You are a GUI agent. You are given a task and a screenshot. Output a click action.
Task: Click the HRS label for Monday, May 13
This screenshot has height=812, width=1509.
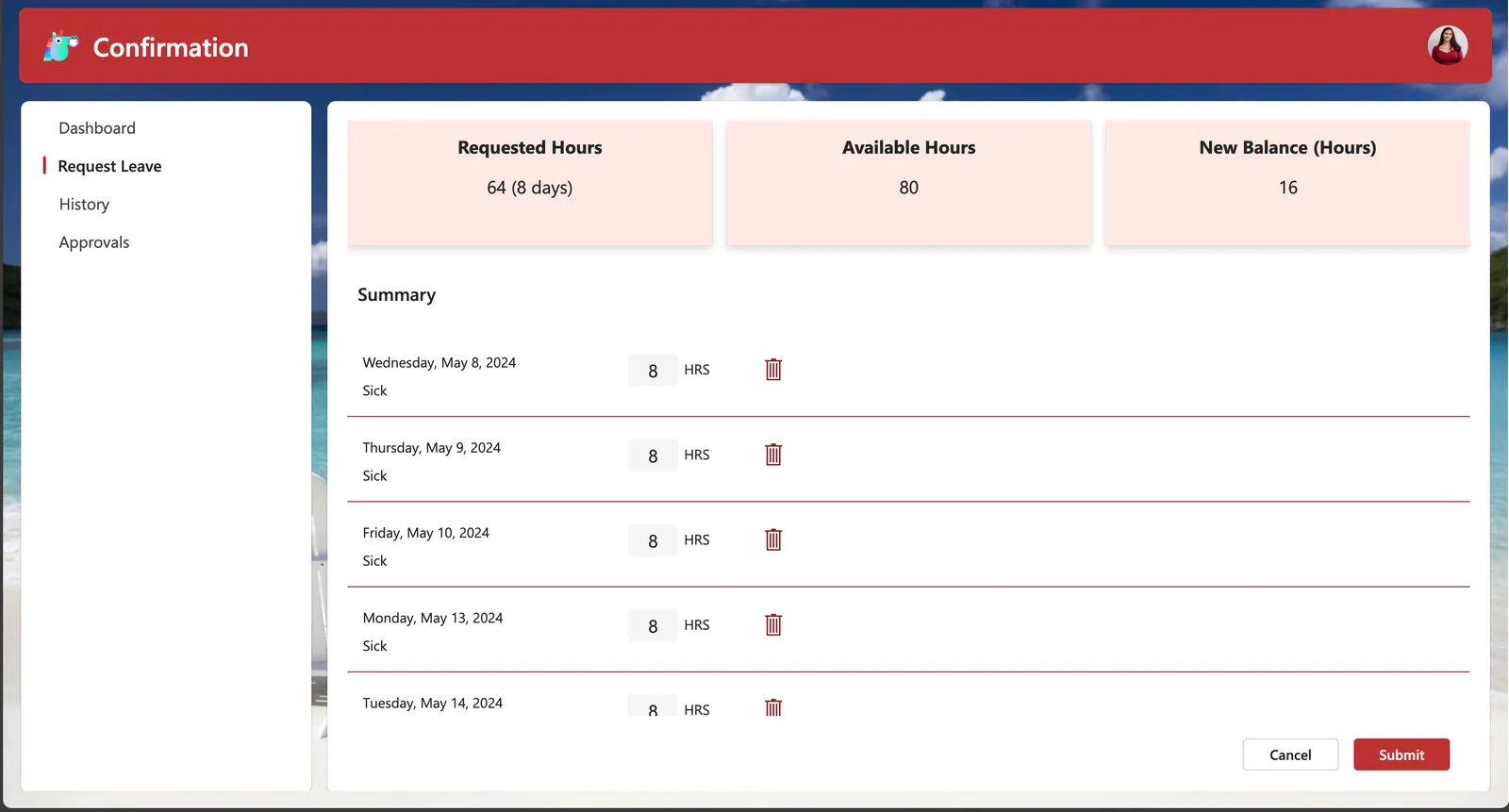point(697,624)
